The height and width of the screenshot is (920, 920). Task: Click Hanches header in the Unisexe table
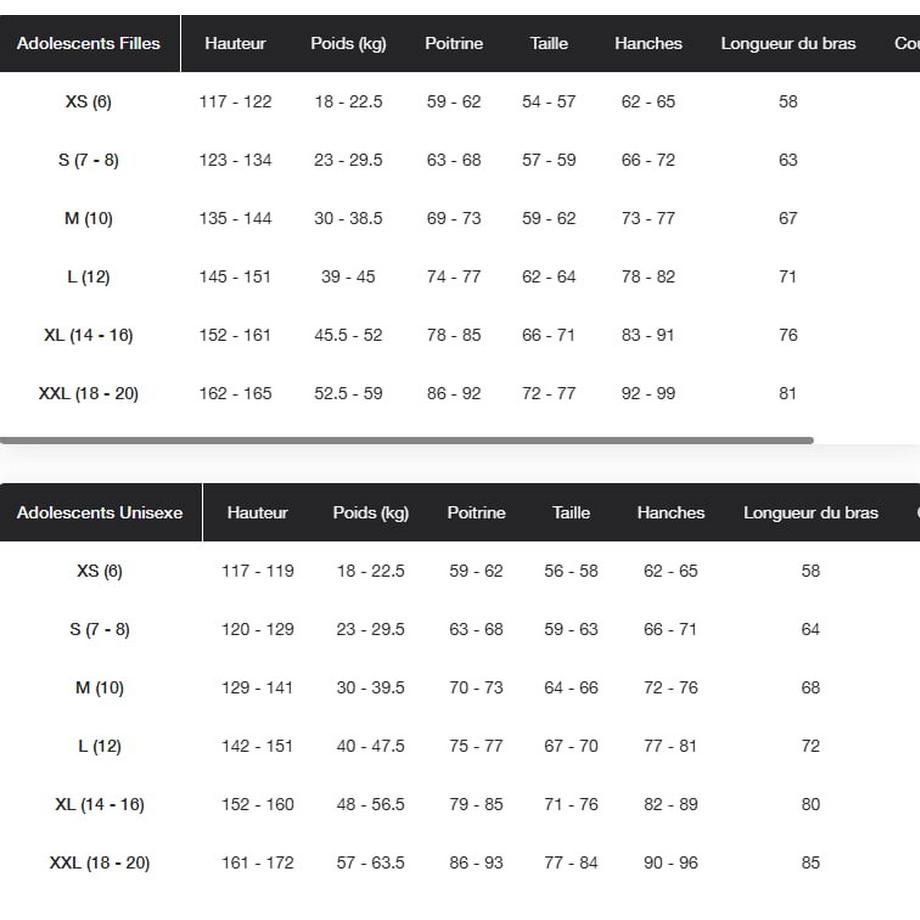[671, 513]
